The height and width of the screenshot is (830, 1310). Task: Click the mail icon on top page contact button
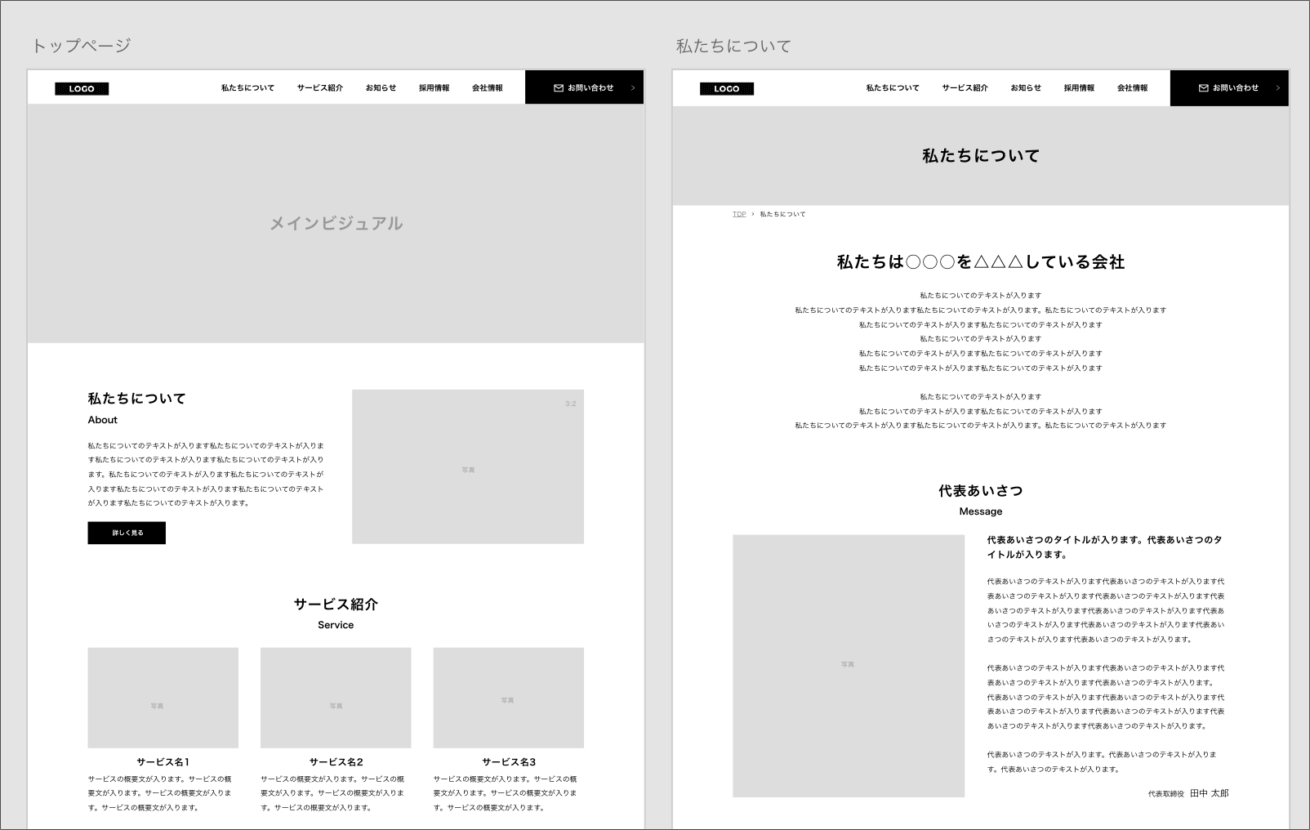[x=557, y=87]
